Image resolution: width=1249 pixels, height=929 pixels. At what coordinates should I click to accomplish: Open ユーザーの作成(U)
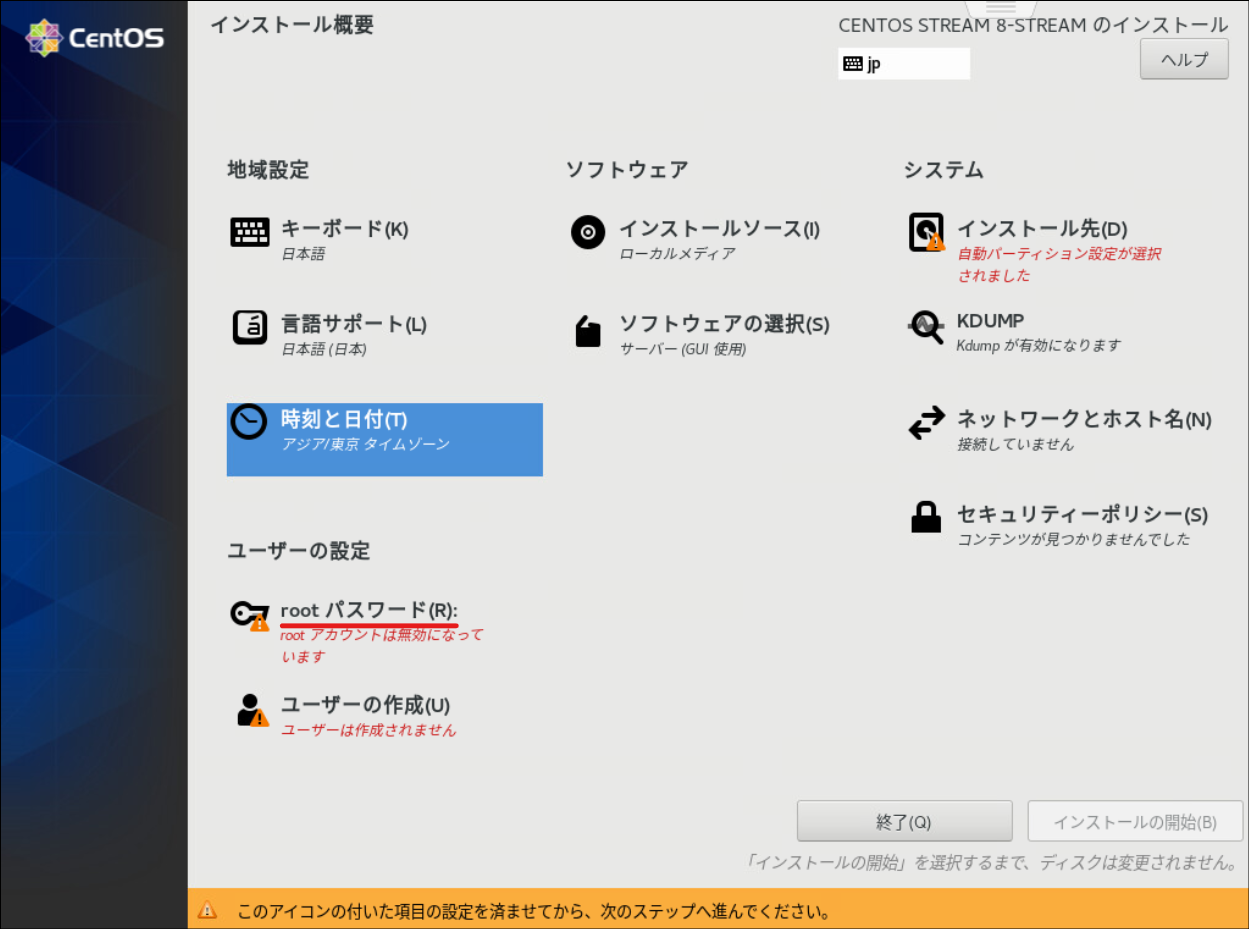tap(365, 705)
